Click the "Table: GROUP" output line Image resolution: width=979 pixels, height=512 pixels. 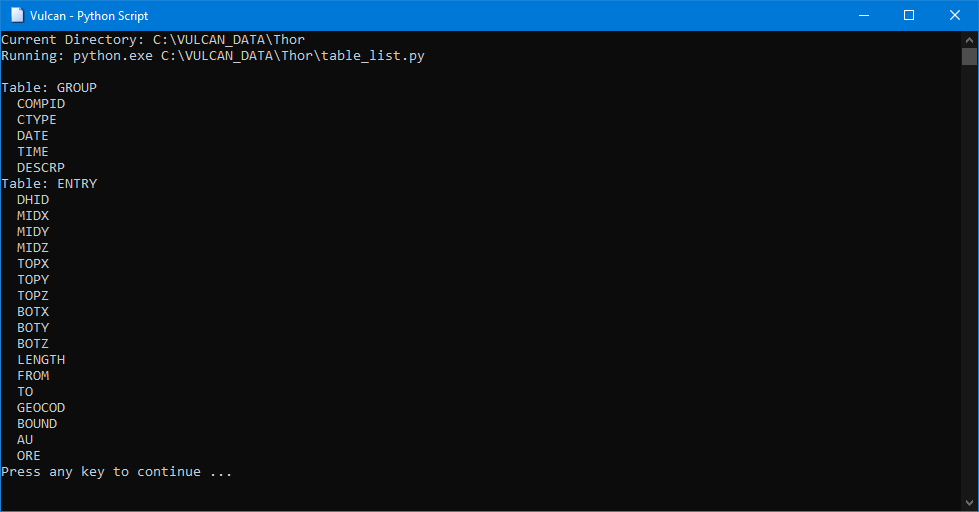point(49,88)
